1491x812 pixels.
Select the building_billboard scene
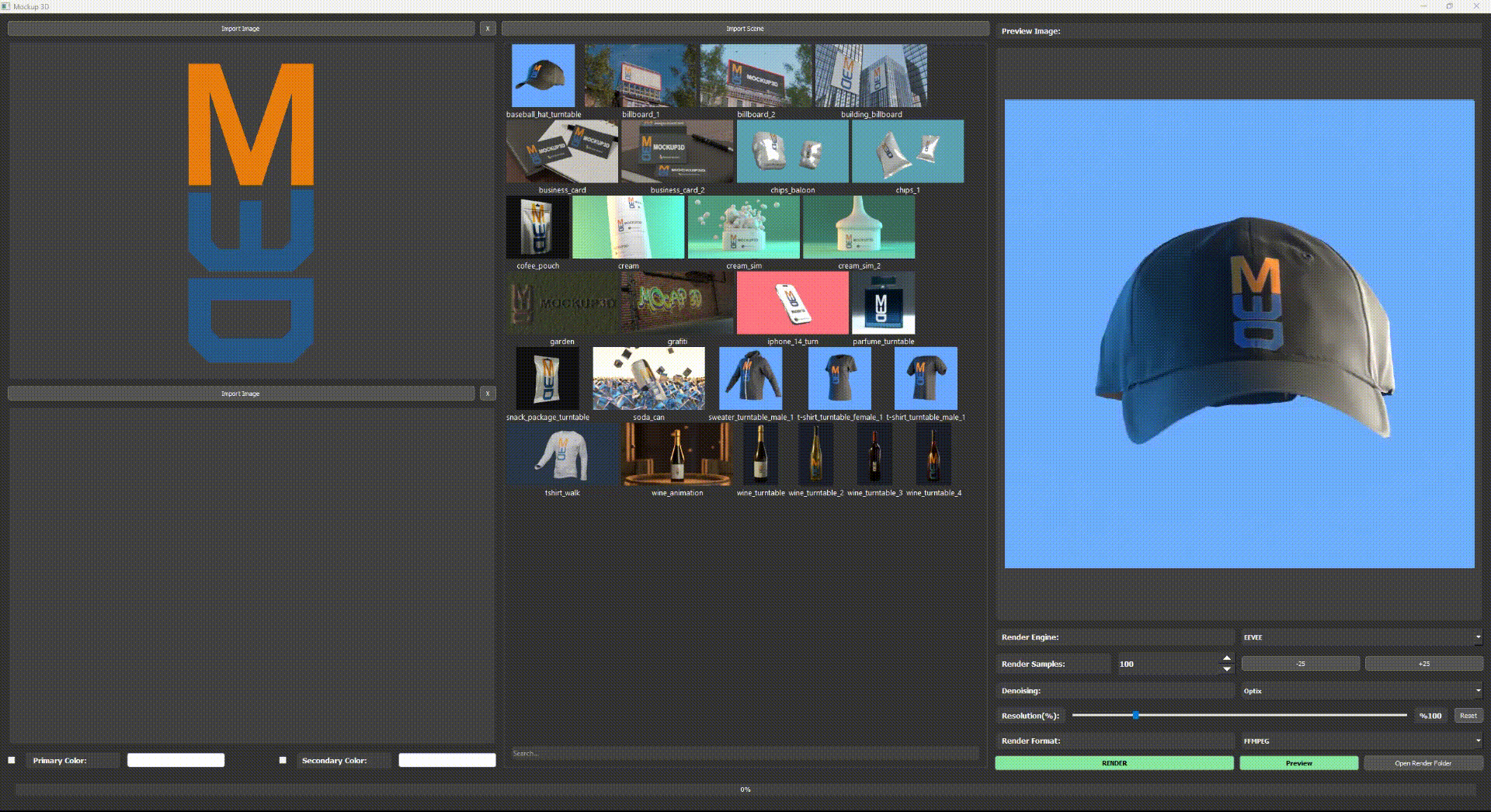coord(871,75)
